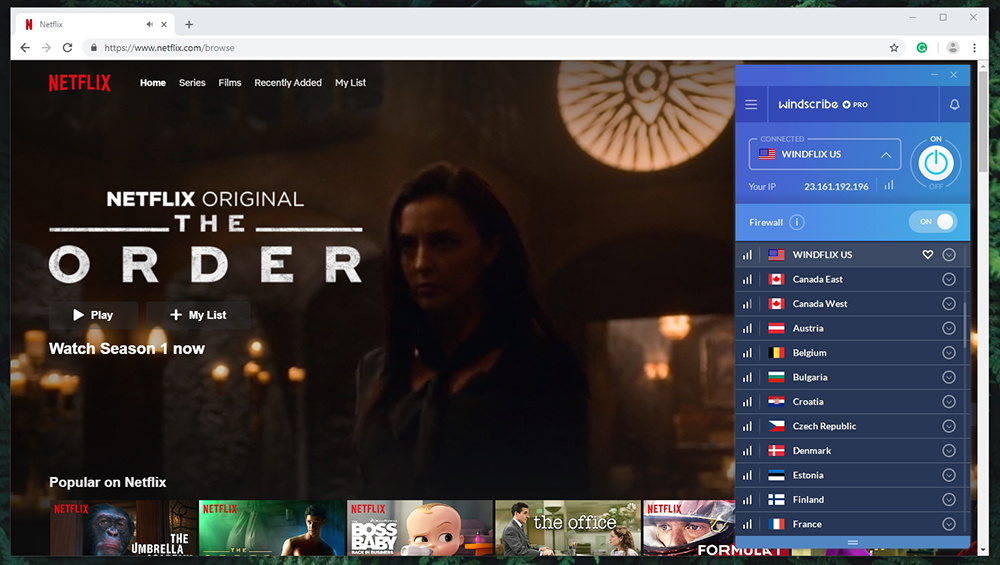Expand Estonia server list
This screenshot has height=565, width=1000.
949,475
